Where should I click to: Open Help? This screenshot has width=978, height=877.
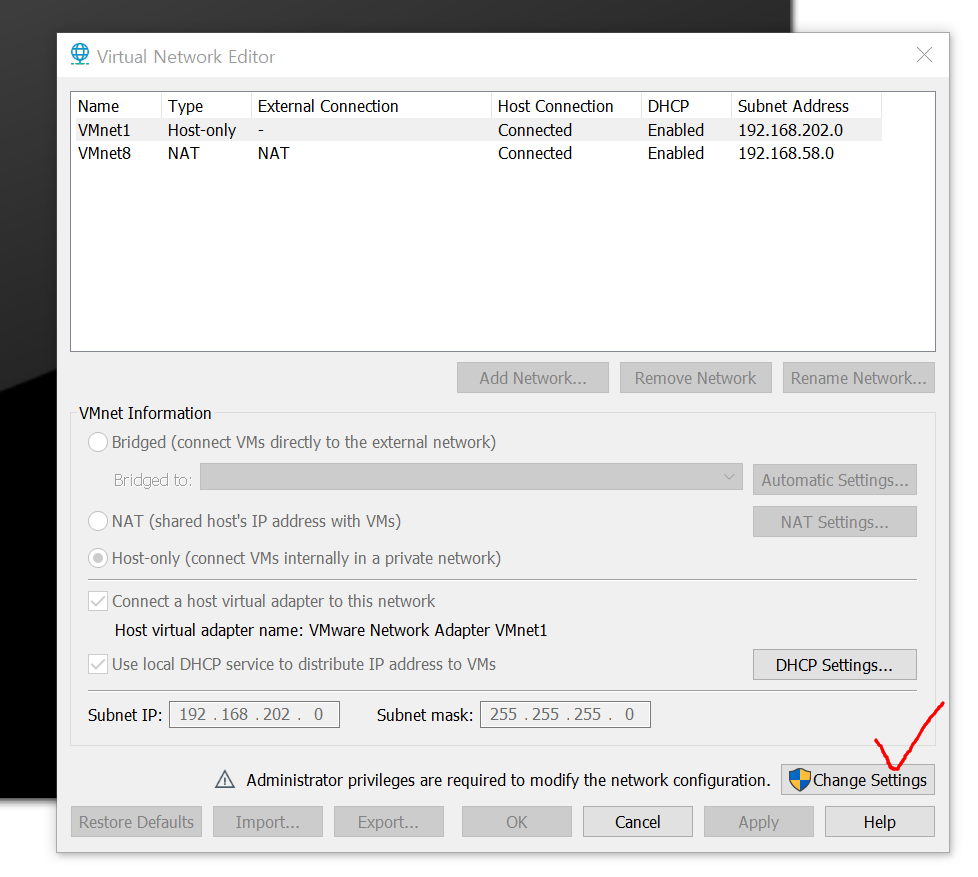point(879,822)
